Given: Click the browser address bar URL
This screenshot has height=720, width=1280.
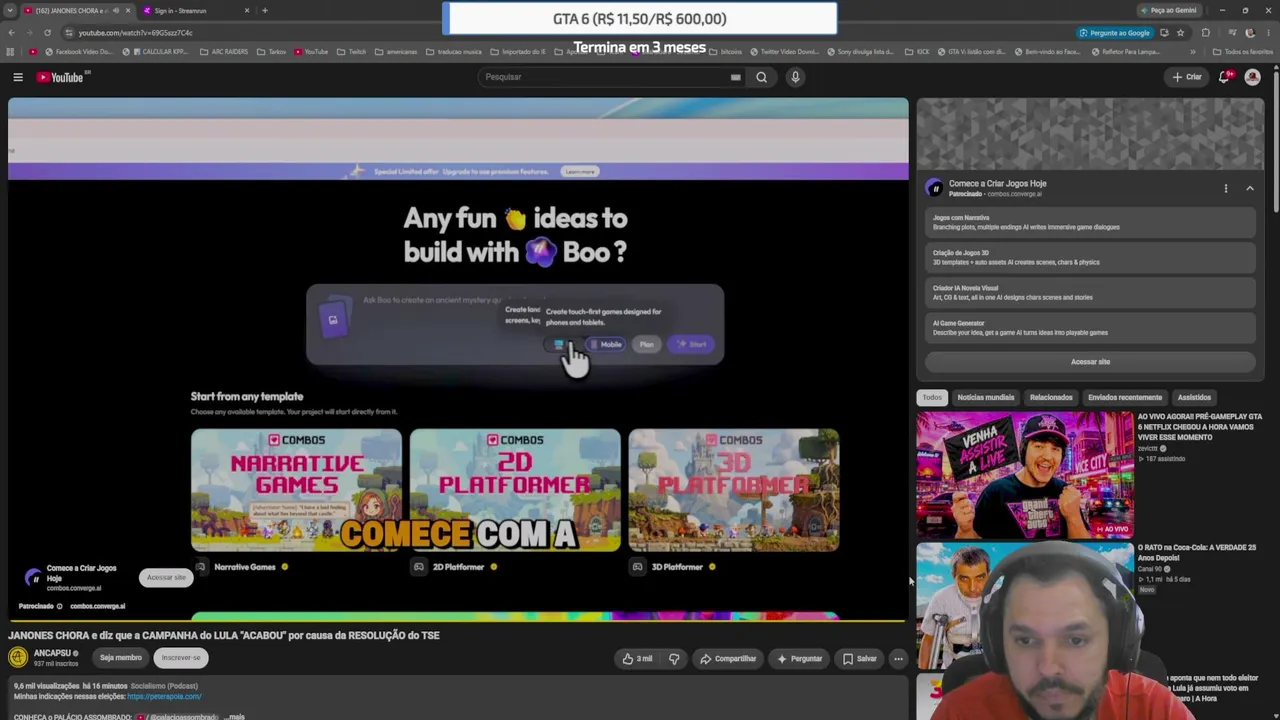Looking at the screenshot, I should [x=136, y=33].
